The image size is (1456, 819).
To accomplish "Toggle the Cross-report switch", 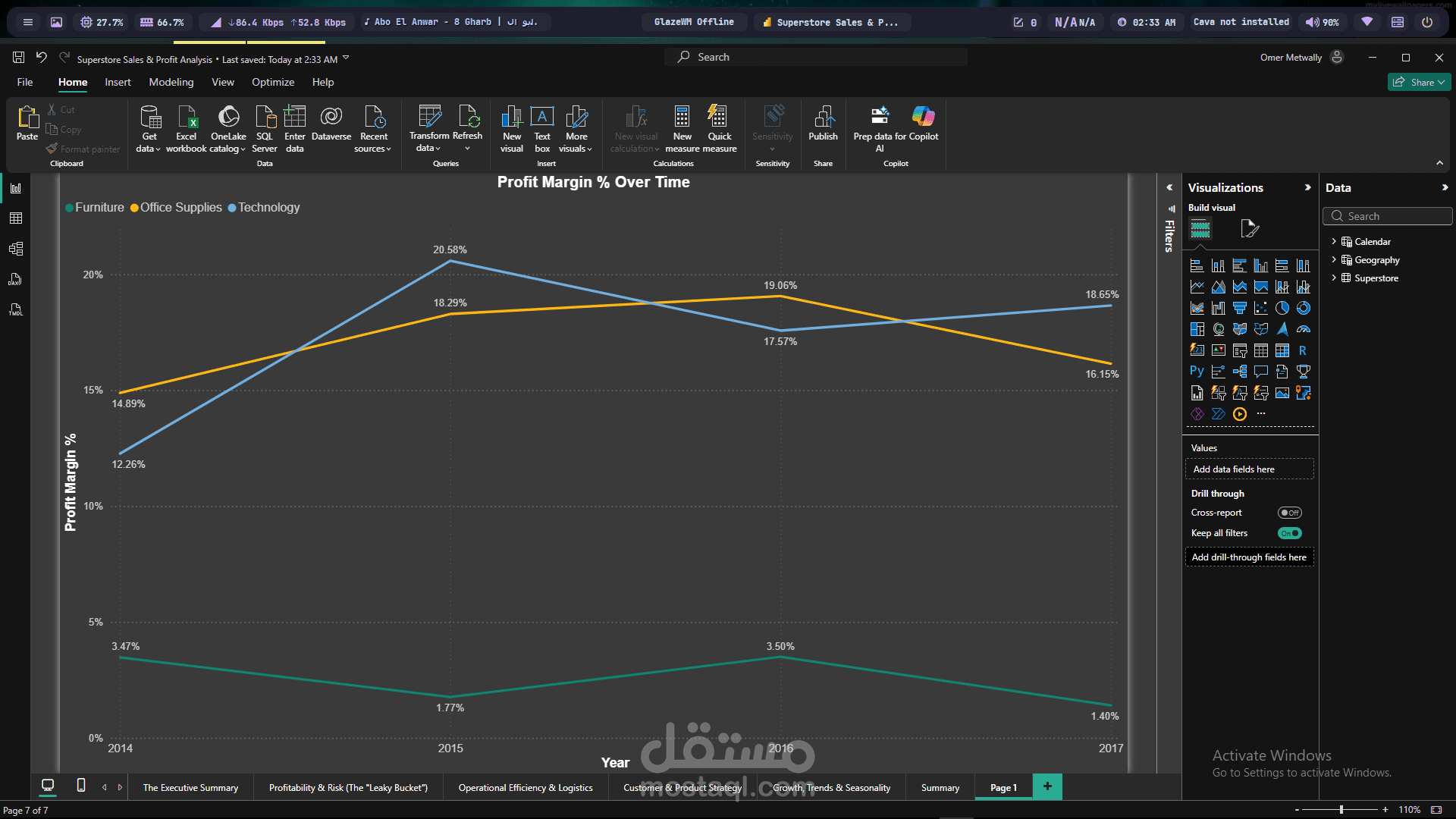I will pos(1289,513).
